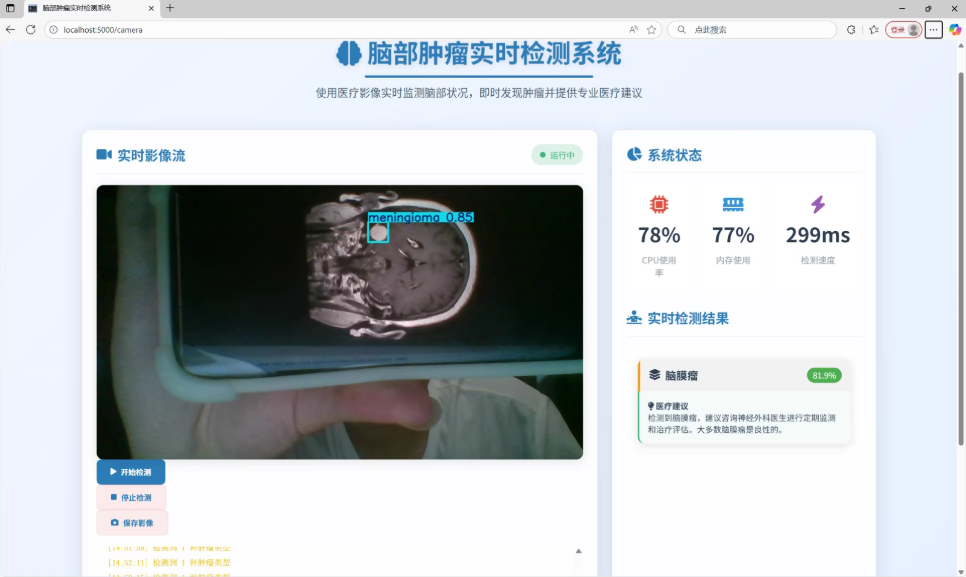Click the site information icon in address bar

(54, 30)
